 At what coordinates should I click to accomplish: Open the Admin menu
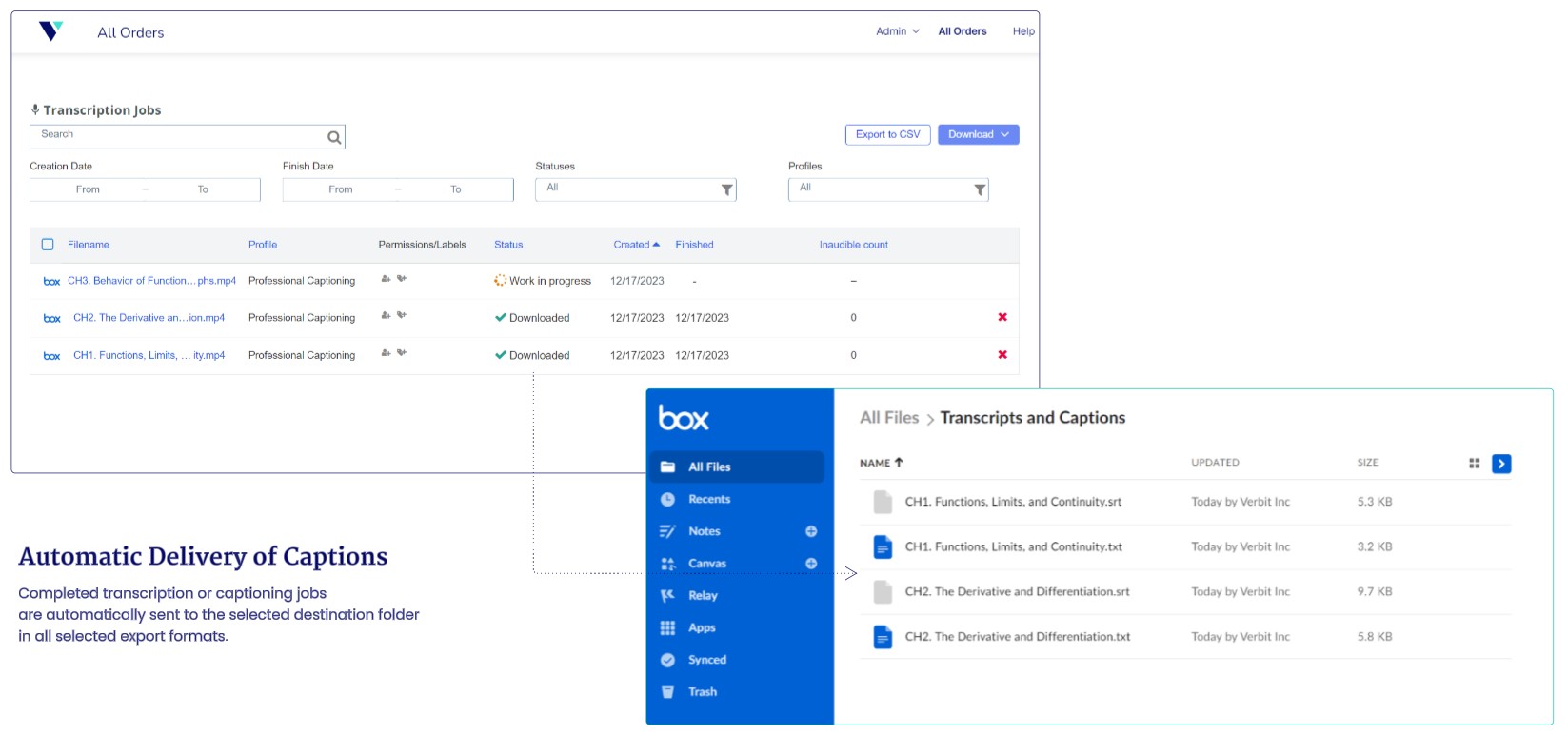(x=897, y=31)
